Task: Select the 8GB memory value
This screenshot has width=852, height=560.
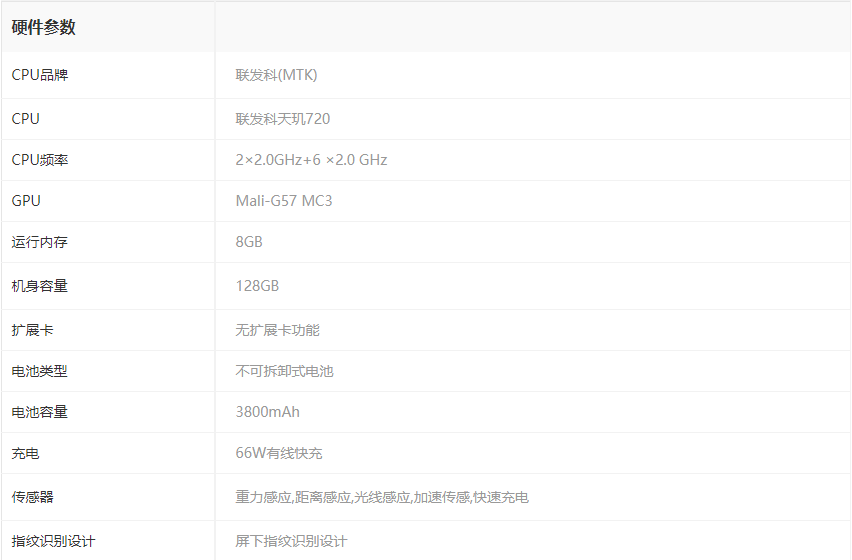Action: tap(249, 242)
